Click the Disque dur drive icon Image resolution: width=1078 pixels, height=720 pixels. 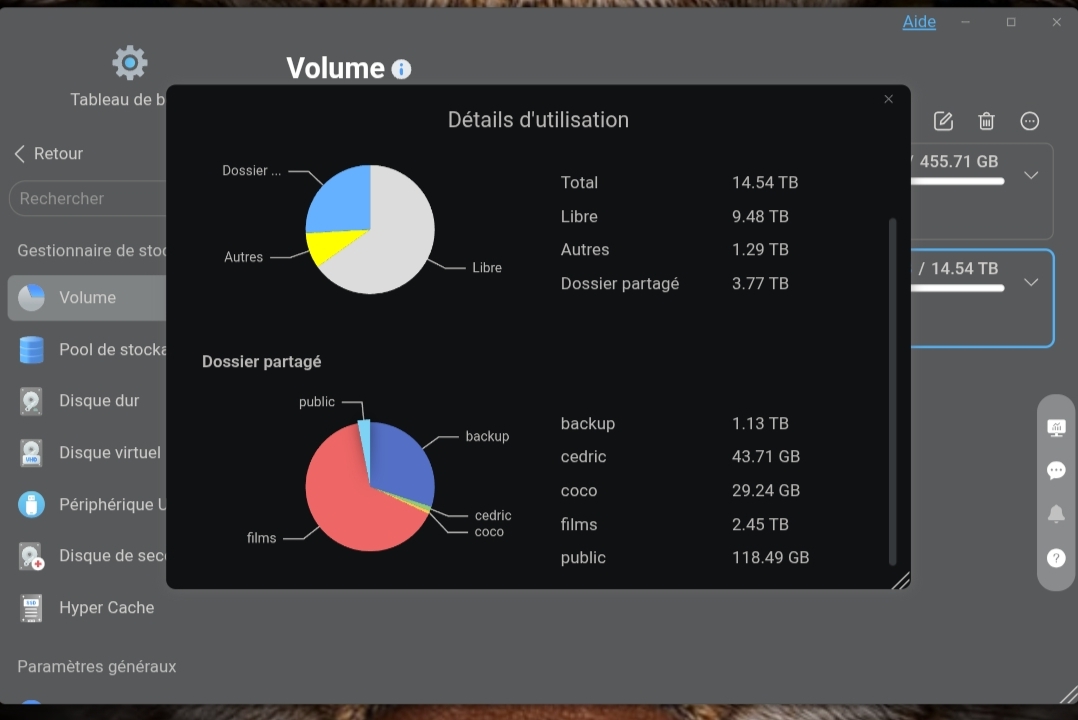(31, 401)
